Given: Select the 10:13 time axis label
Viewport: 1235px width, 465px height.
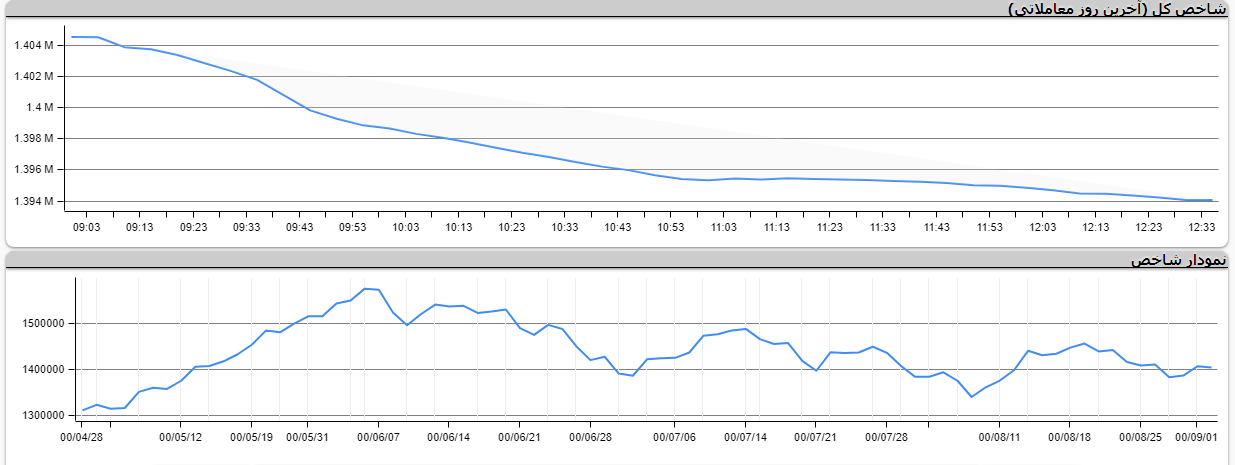Looking at the screenshot, I should click(x=459, y=227).
